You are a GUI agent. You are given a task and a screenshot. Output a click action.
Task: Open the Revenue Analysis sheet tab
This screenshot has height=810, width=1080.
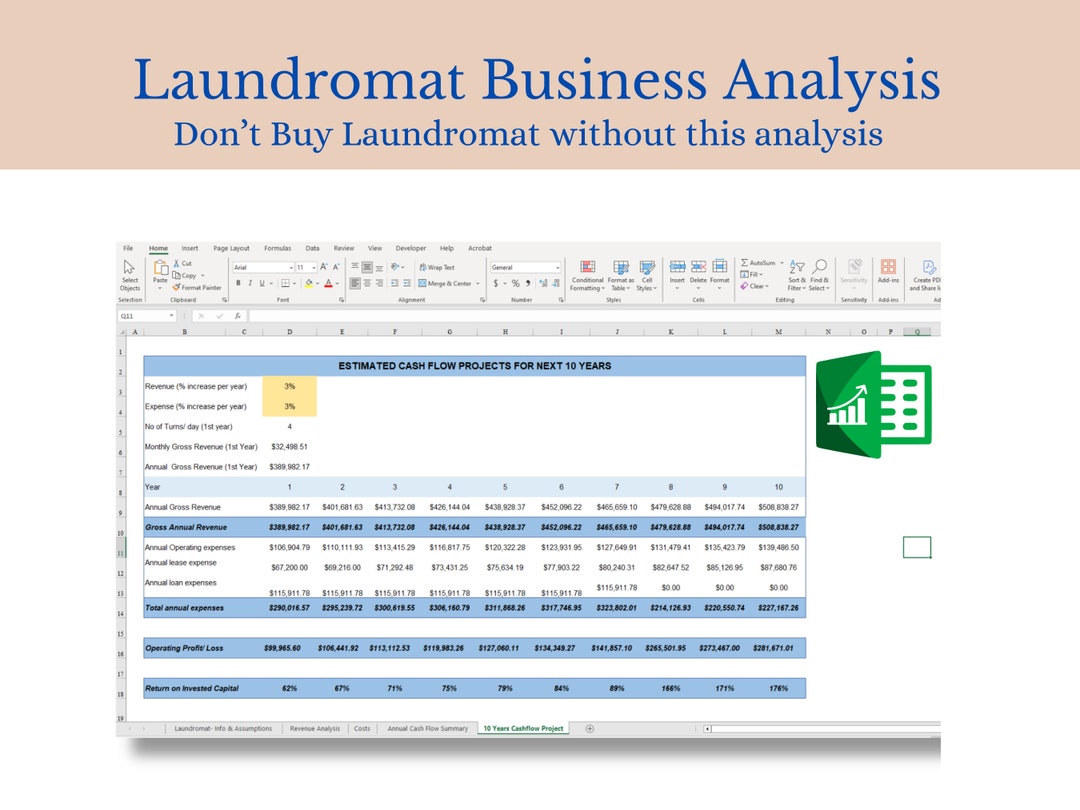tap(315, 729)
